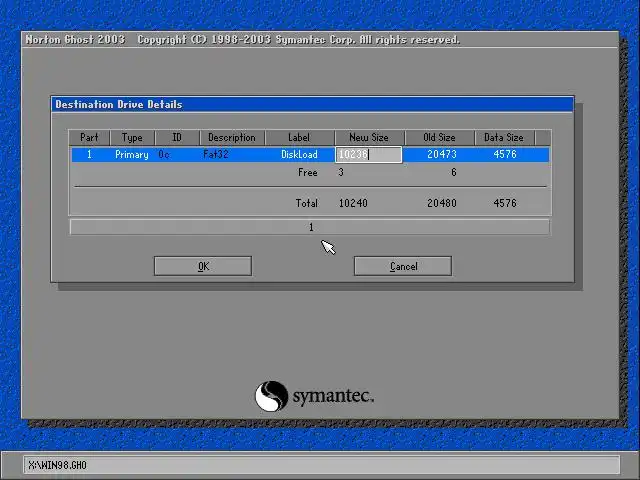Click the OK button

click(203, 266)
